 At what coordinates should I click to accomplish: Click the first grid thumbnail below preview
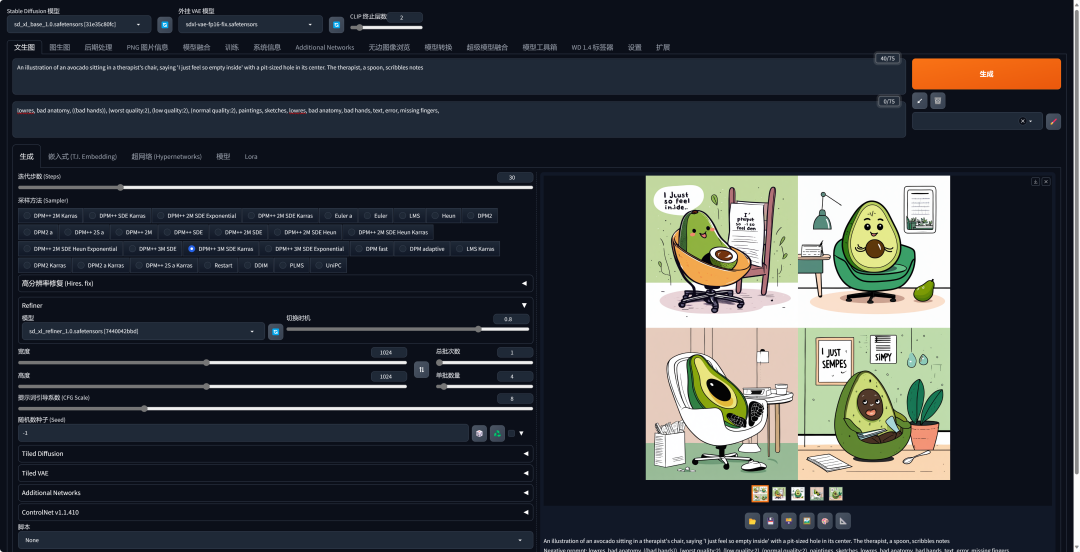click(760, 493)
